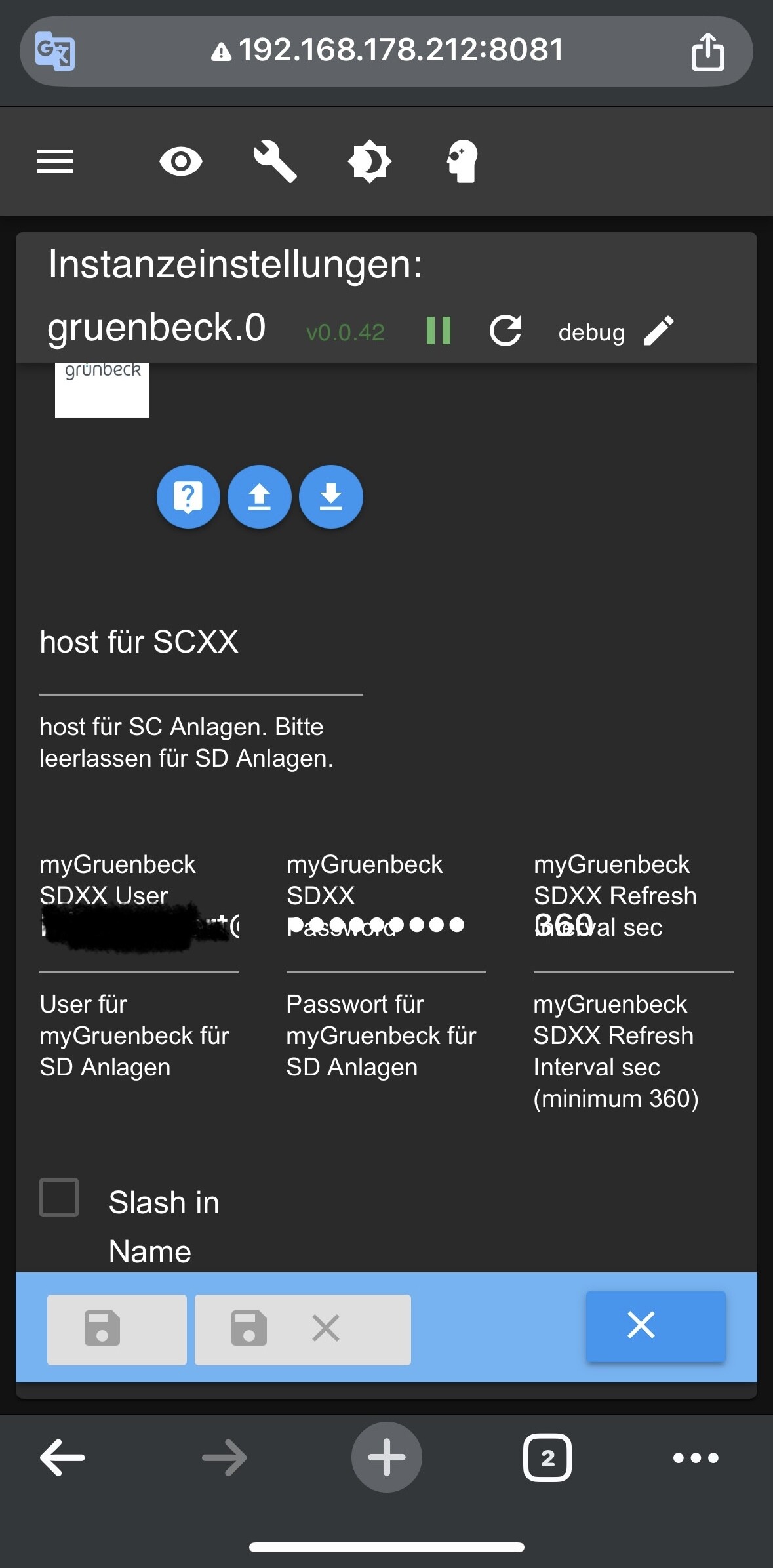Open the hamburger menu
The image size is (773, 1568).
click(55, 161)
